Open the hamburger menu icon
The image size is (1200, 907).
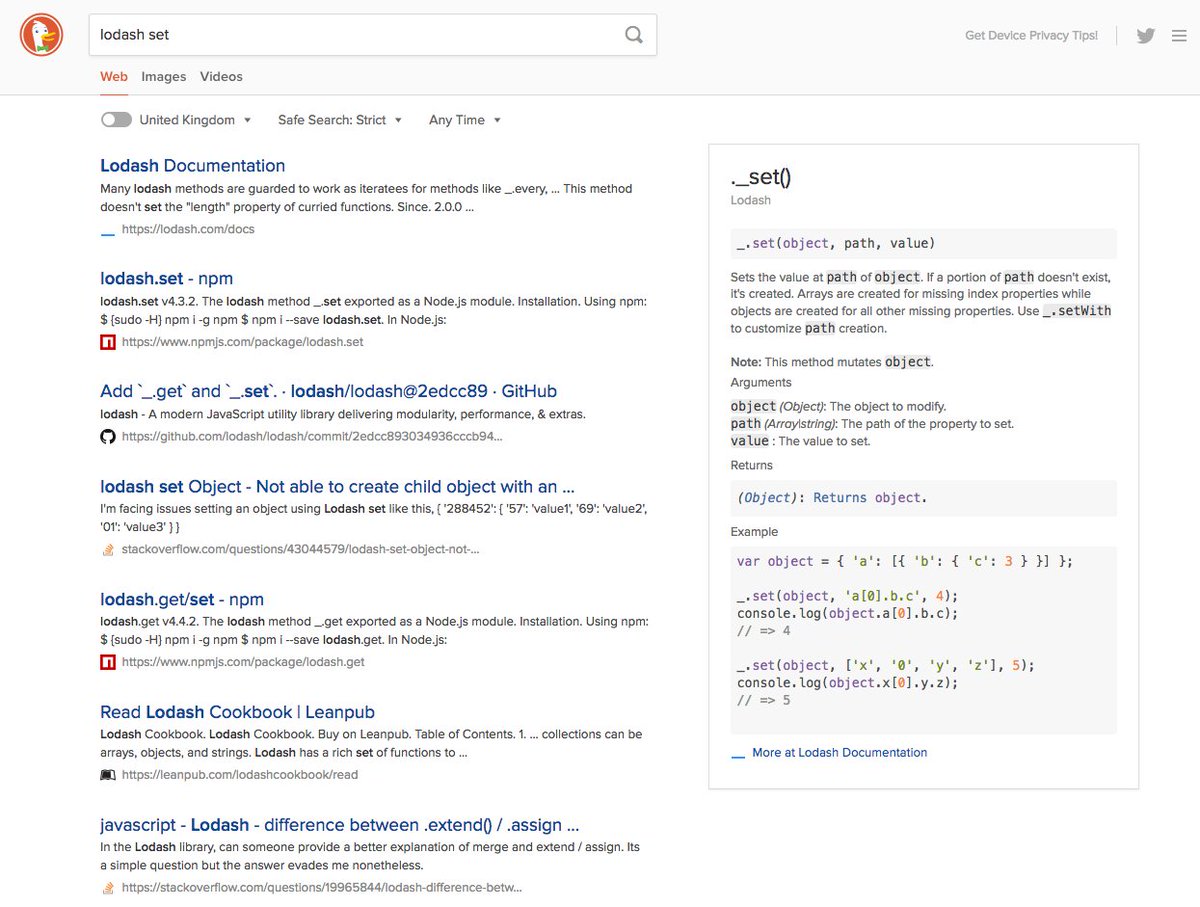click(x=1178, y=35)
